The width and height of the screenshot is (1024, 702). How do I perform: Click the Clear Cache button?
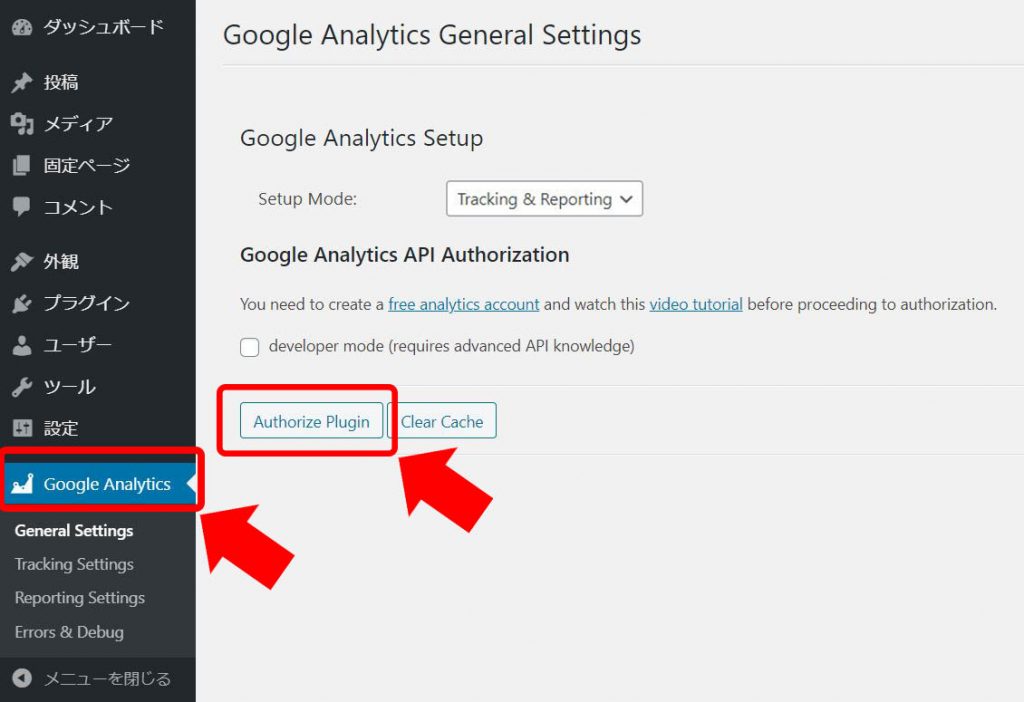(442, 421)
